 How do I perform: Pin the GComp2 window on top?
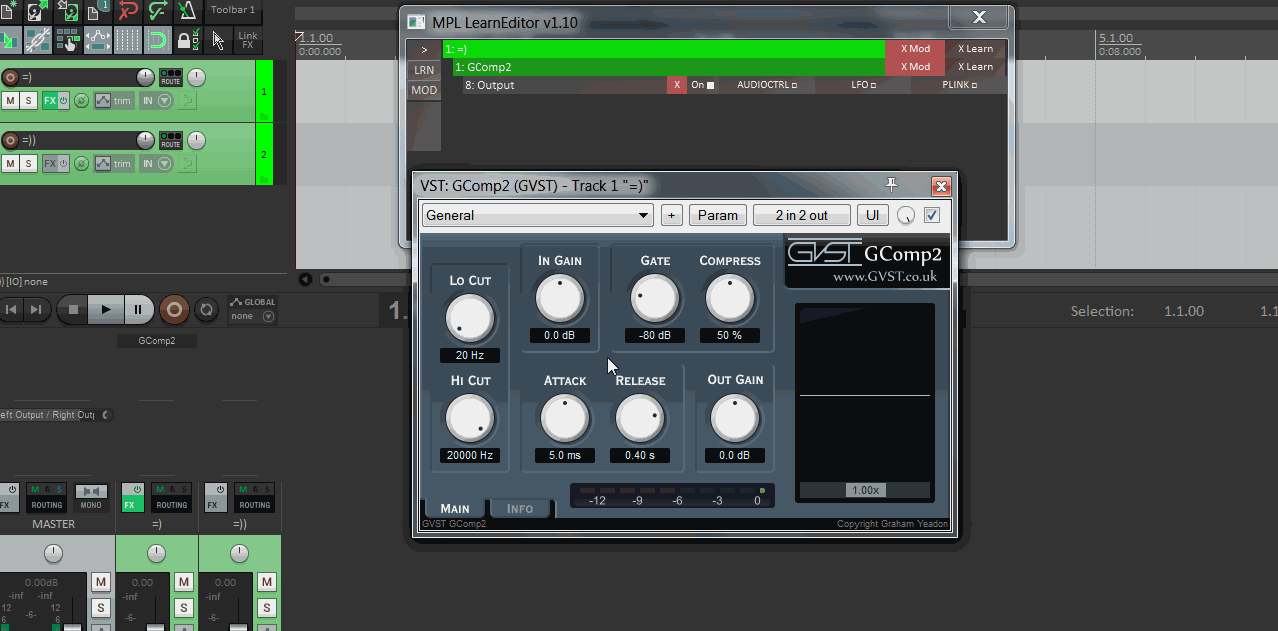(892, 185)
